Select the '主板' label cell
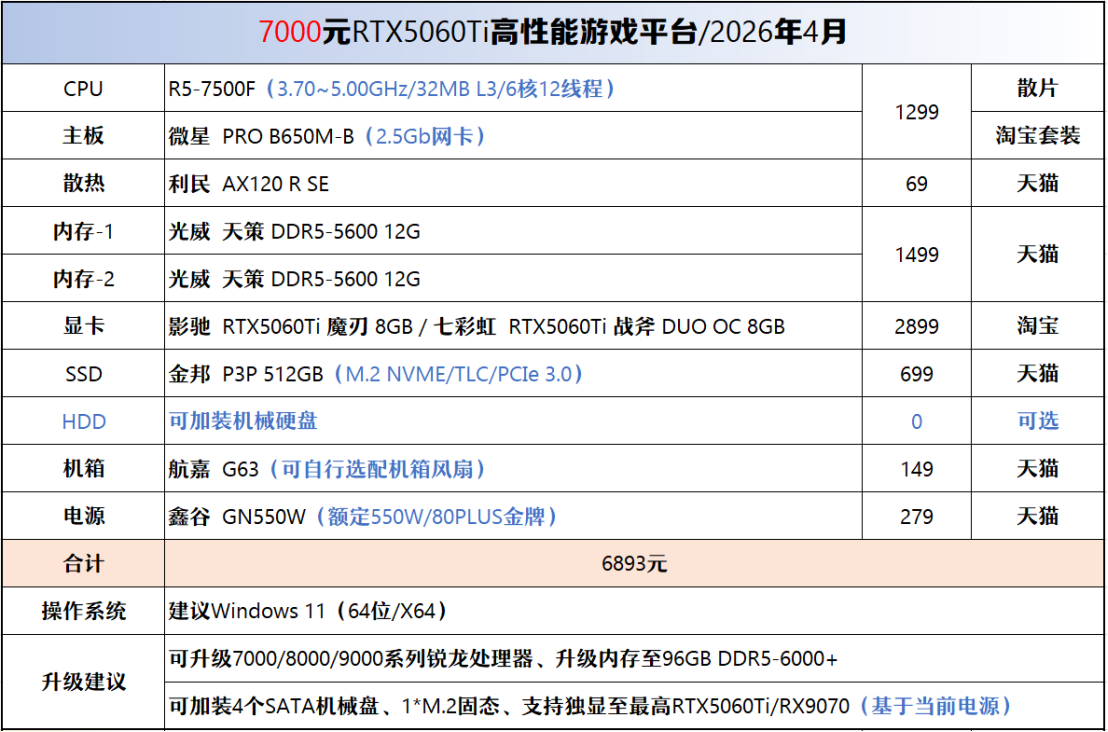The width and height of the screenshot is (1108, 732). (x=83, y=136)
